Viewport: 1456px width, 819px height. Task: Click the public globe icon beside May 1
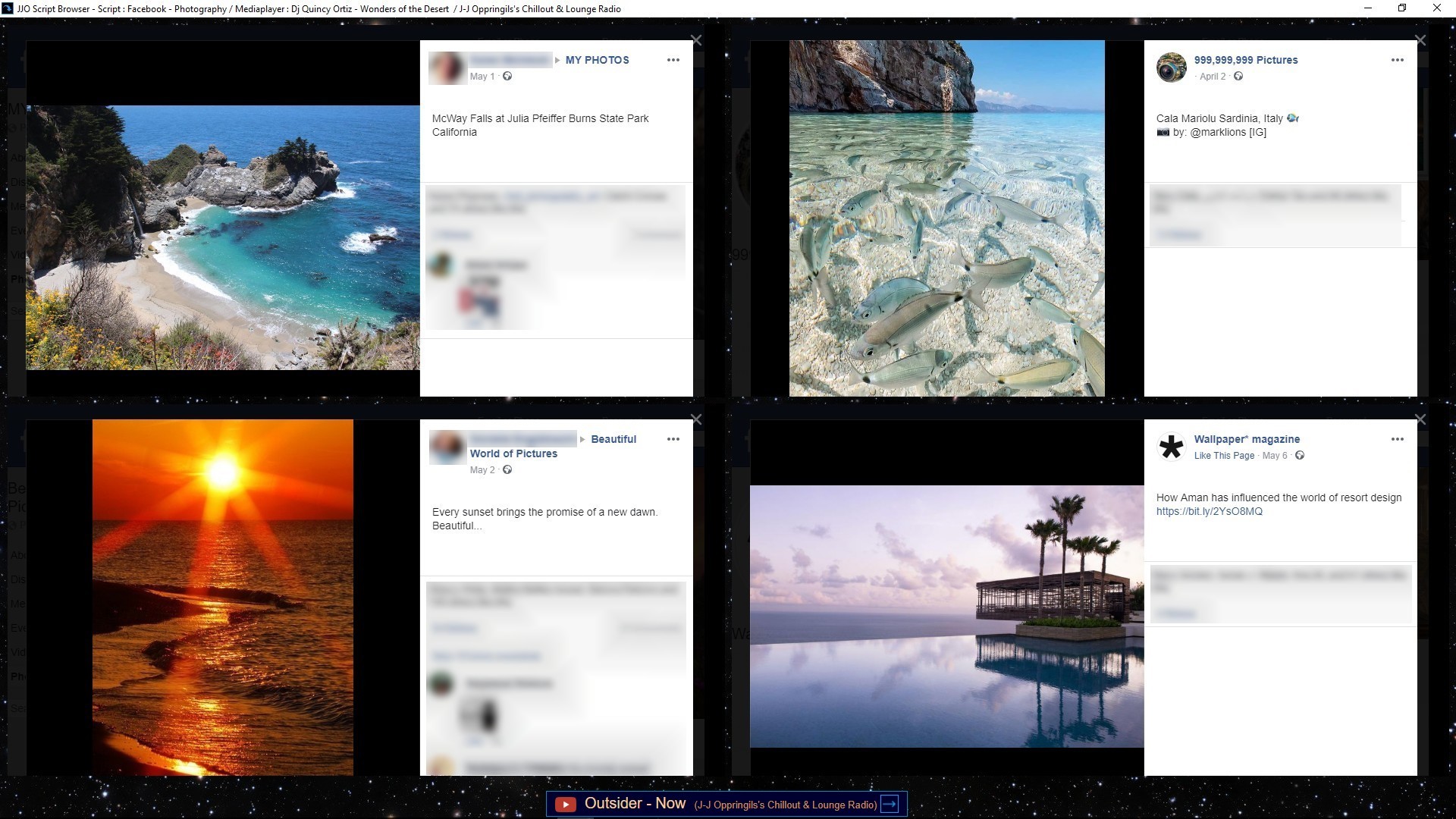pos(507,76)
